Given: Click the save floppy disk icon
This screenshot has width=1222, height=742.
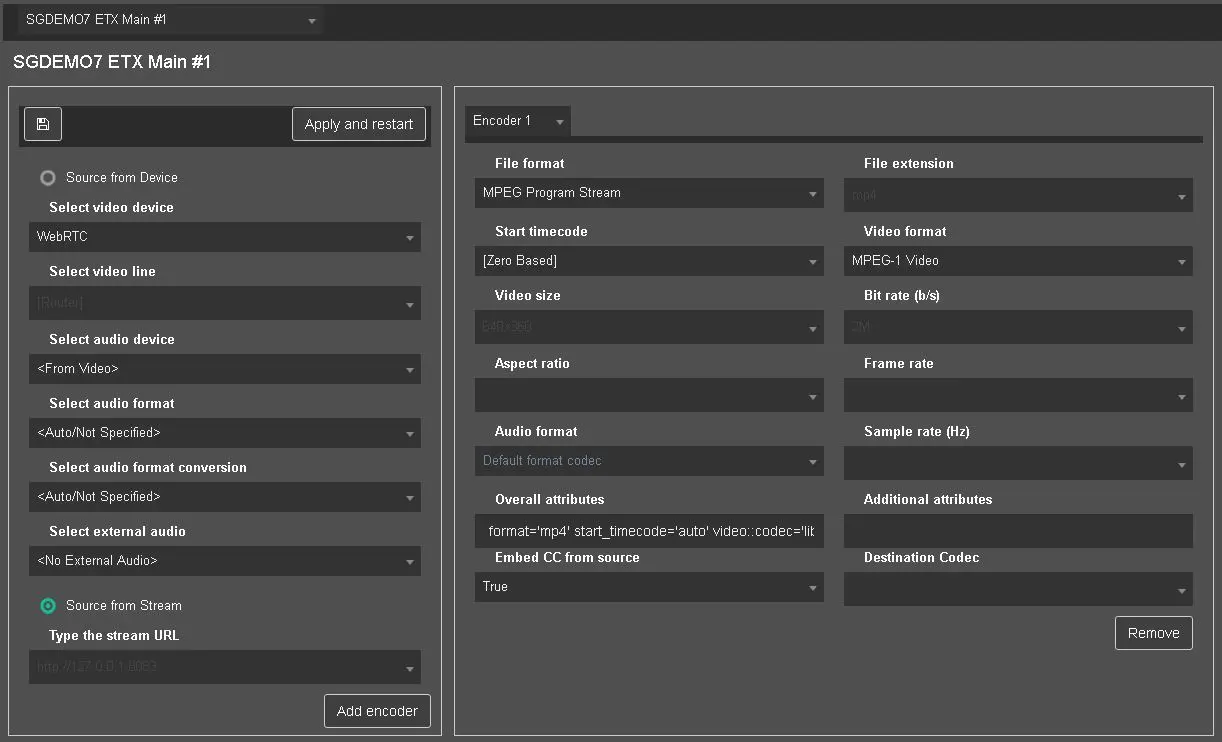Looking at the screenshot, I should click(42, 124).
